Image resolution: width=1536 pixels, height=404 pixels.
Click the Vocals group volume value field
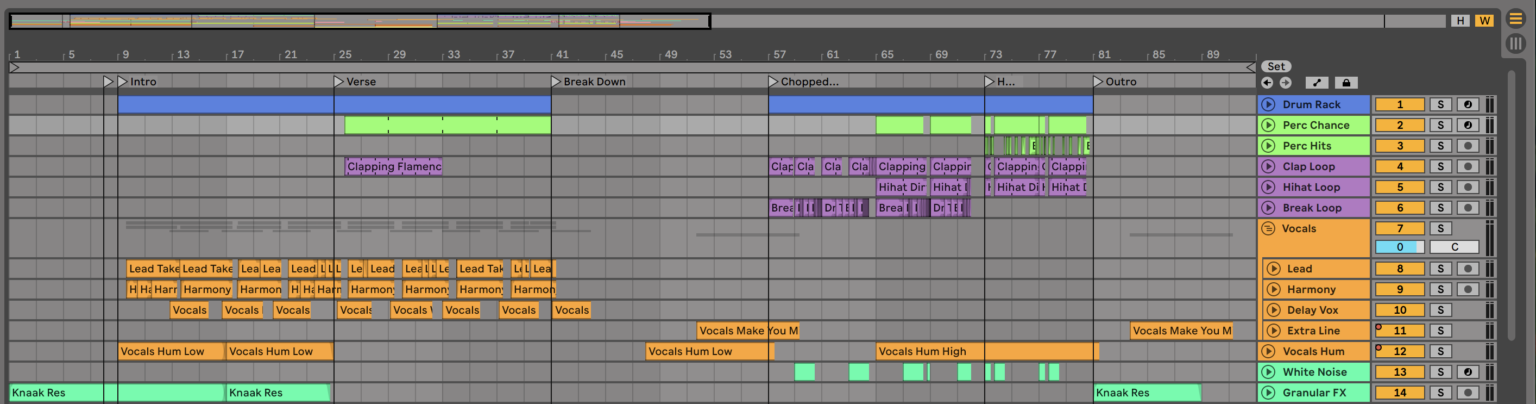pyautogui.click(x=1400, y=247)
